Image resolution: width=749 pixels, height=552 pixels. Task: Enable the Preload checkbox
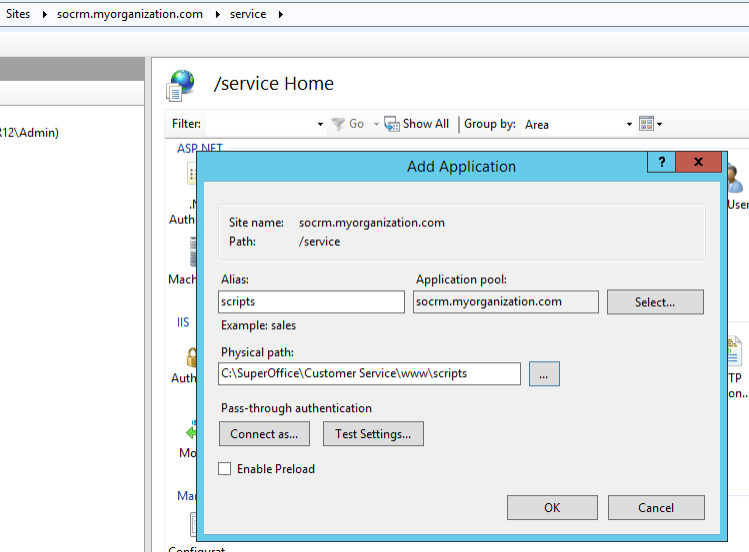point(225,469)
